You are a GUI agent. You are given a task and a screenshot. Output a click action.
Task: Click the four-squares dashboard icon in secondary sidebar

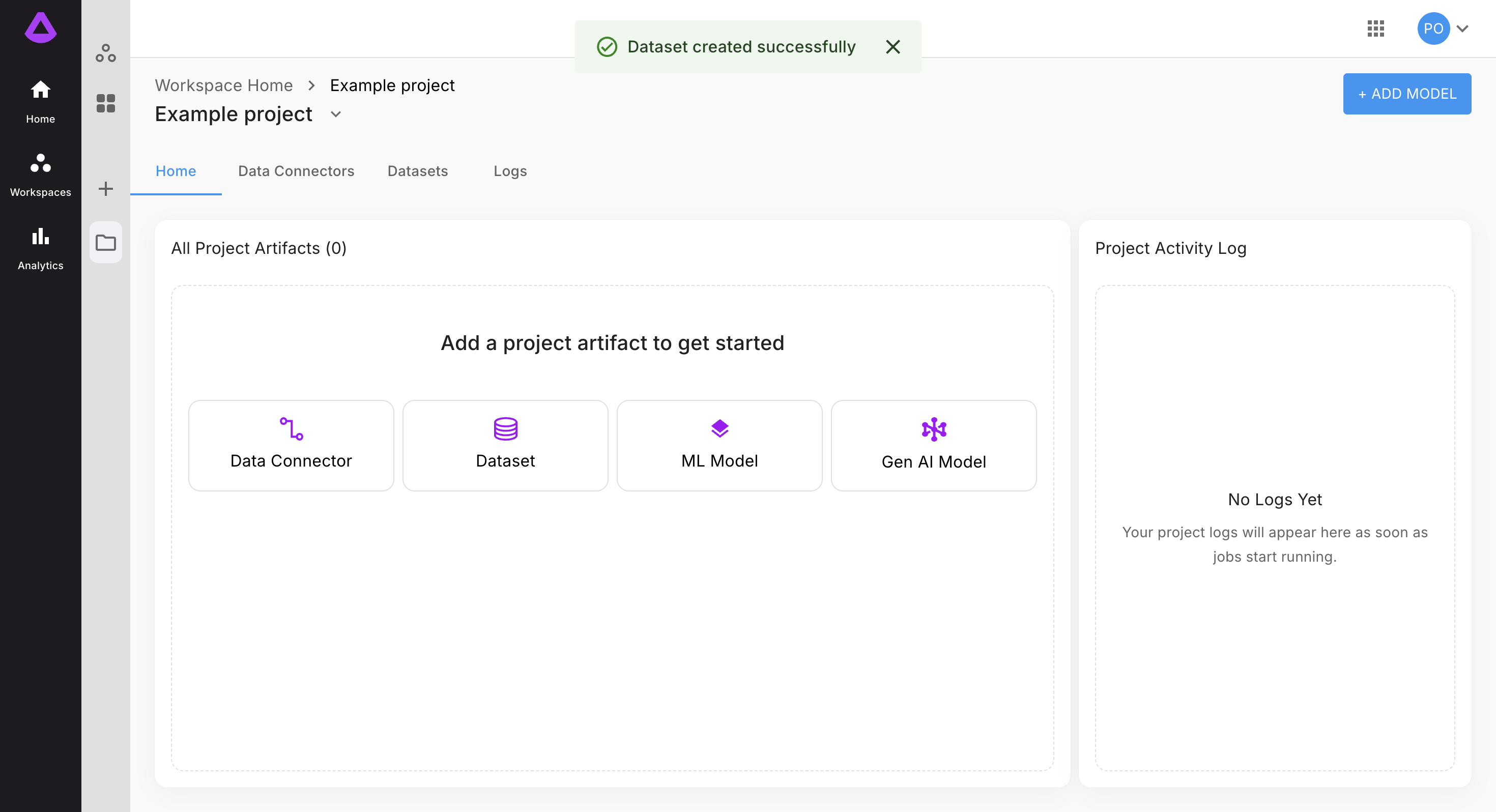coord(106,103)
